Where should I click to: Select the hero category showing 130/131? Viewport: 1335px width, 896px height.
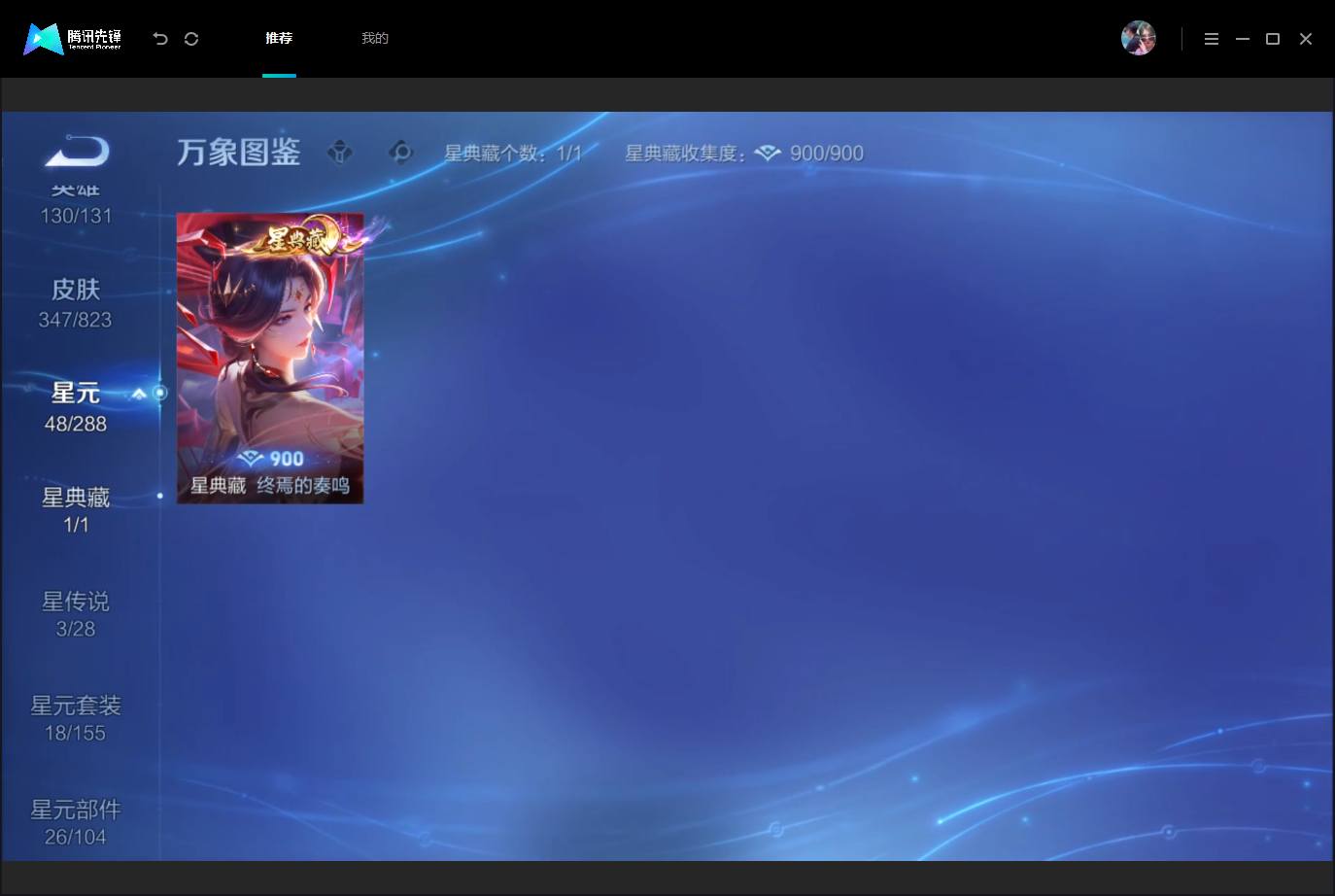point(76,205)
